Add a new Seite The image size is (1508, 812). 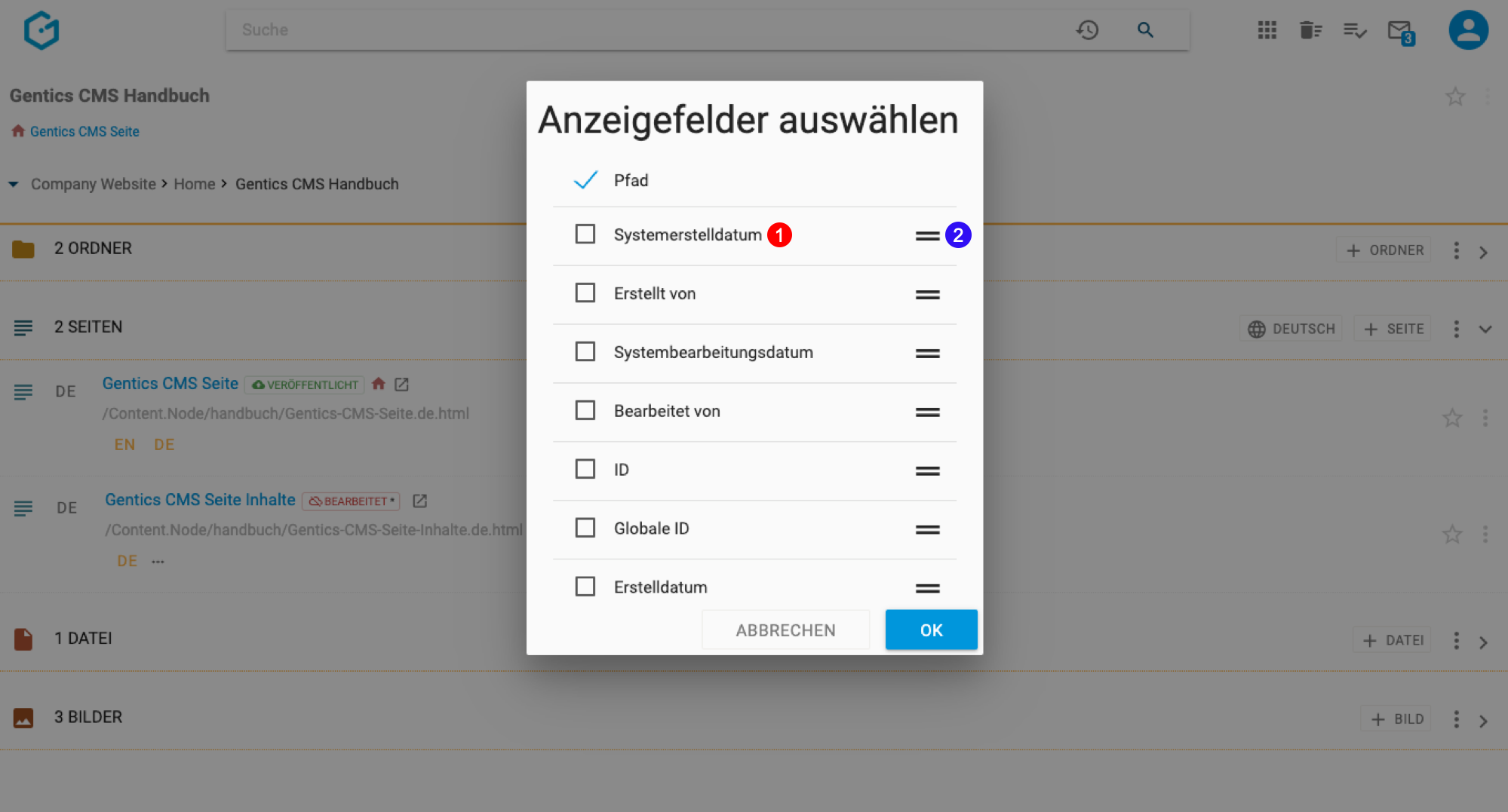[x=1393, y=329]
